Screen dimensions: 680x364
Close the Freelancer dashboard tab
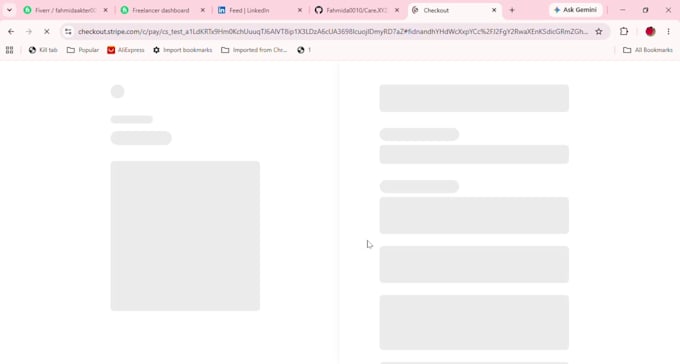pos(203,10)
